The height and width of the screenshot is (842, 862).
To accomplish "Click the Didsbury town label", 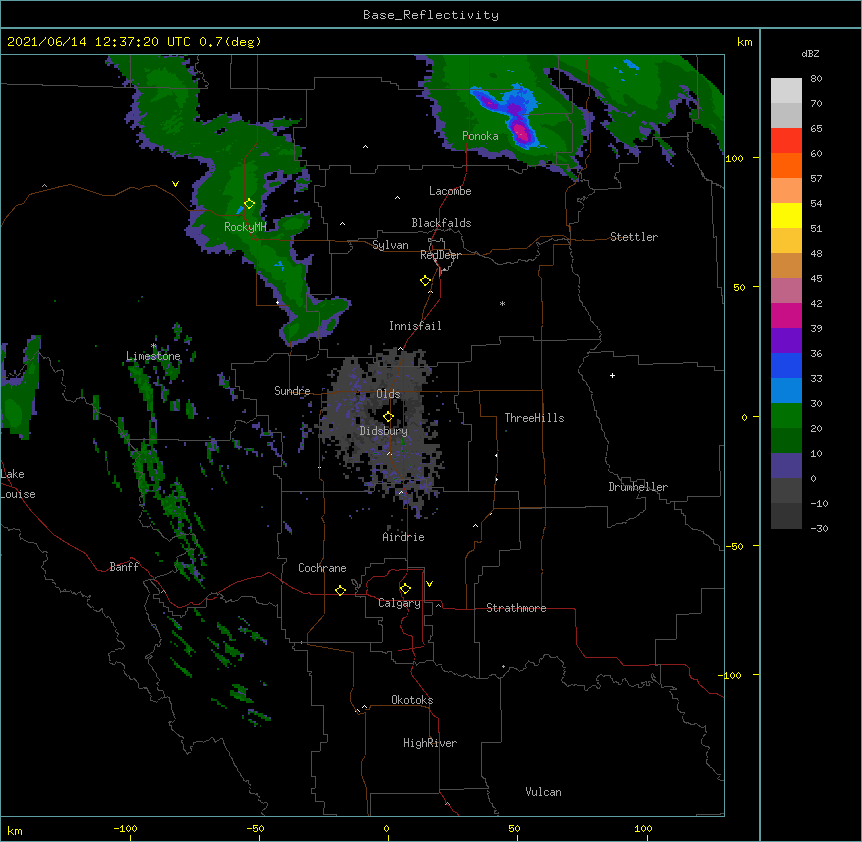I will click(384, 431).
